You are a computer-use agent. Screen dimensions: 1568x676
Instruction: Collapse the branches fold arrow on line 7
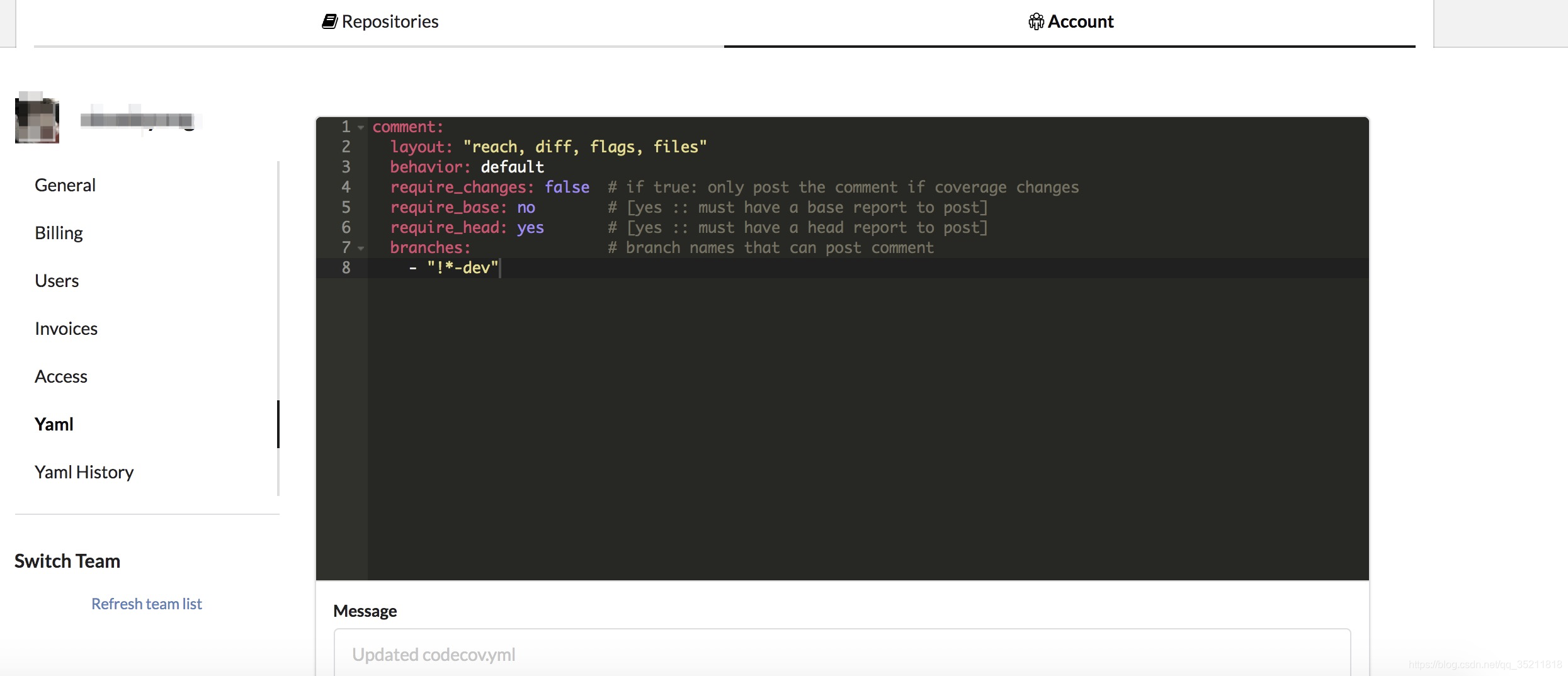coord(361,248)
